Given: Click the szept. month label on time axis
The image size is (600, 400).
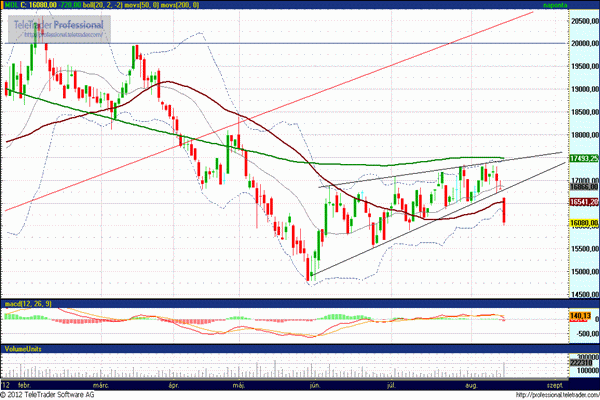Looking at the screenshot, I should pos(554,385).
